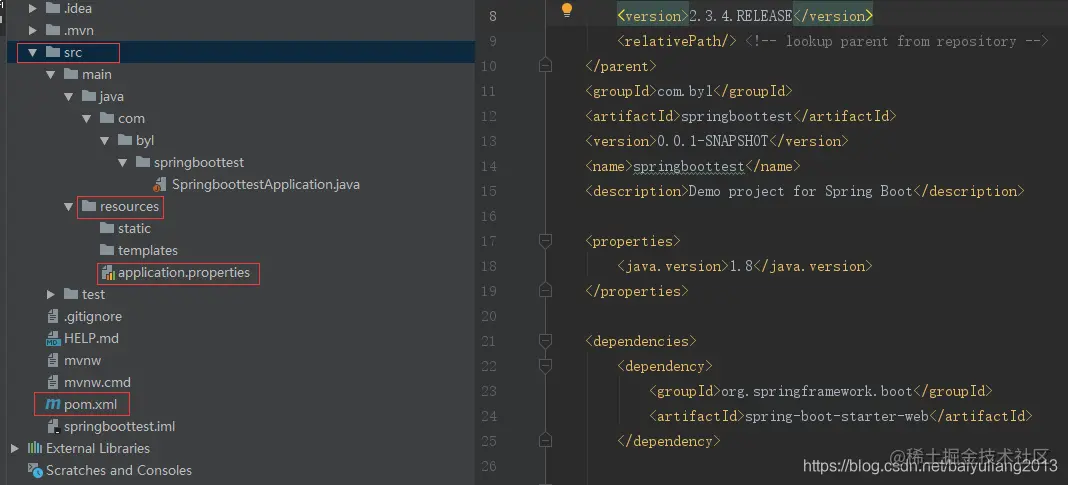Click the springboottest package folder icon
Screen dimensions: 1068x485
click(143, 162)
